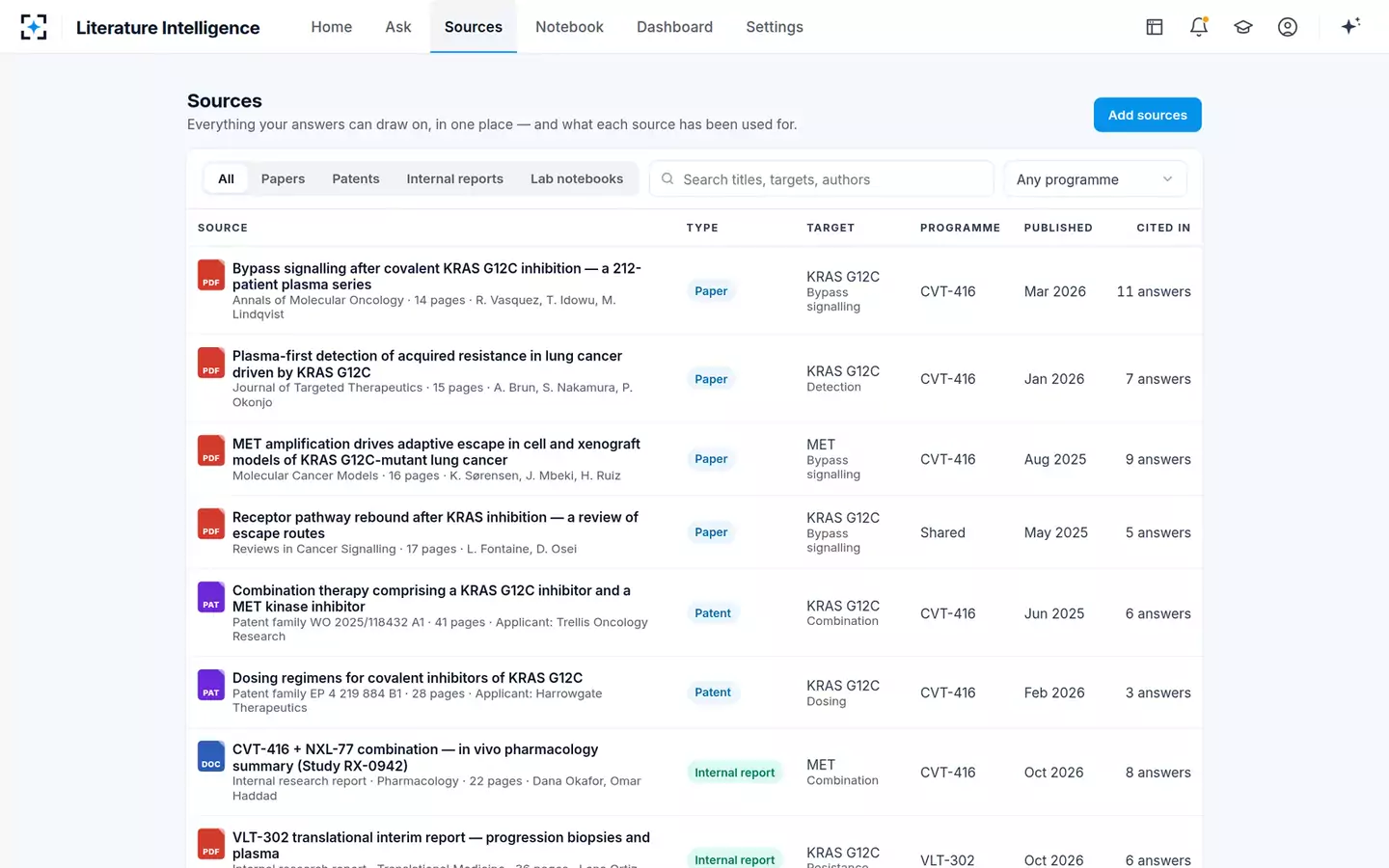Filter sources by Papers

[283, 178]
